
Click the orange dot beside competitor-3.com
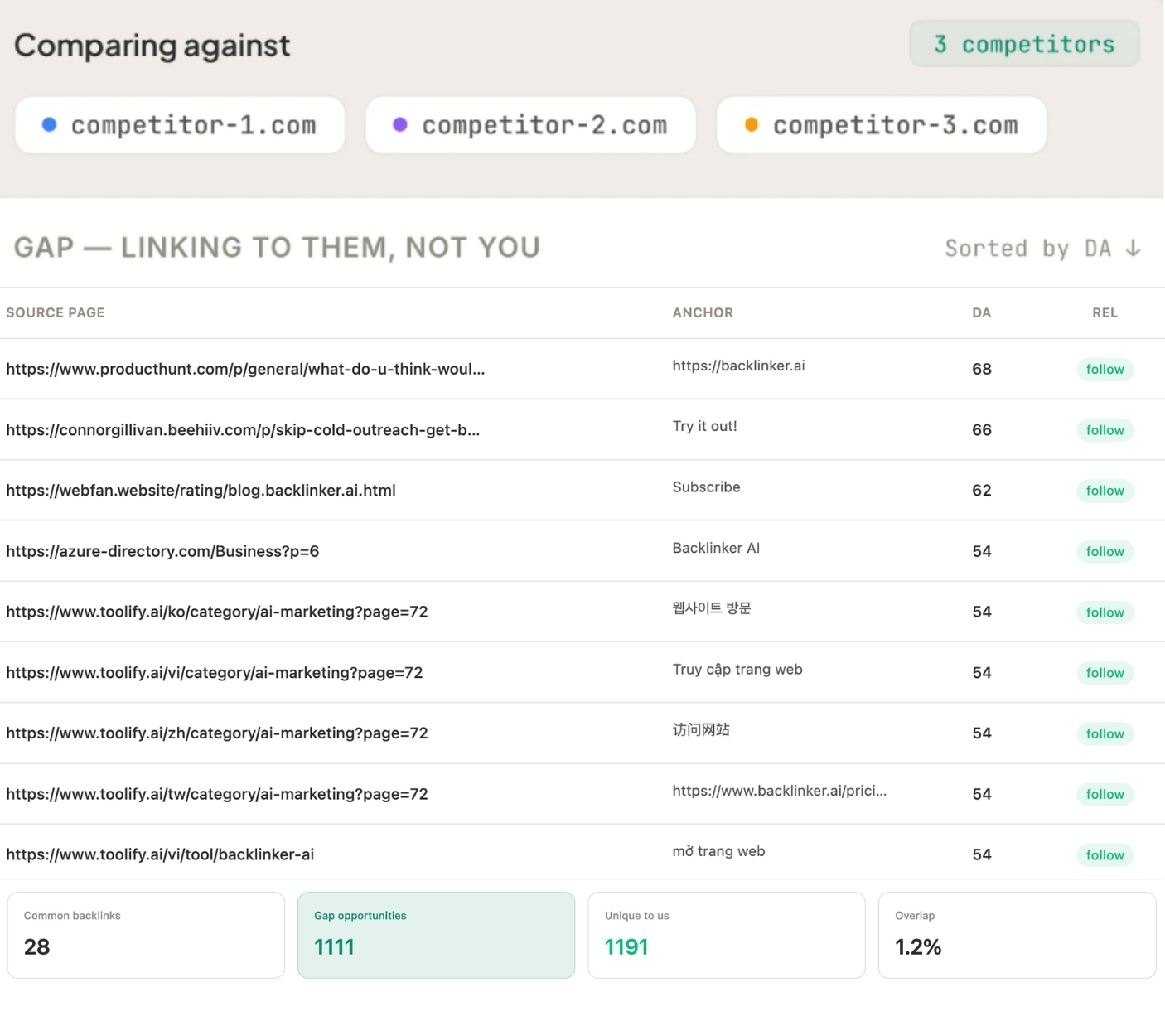click(x=751, y=124)
